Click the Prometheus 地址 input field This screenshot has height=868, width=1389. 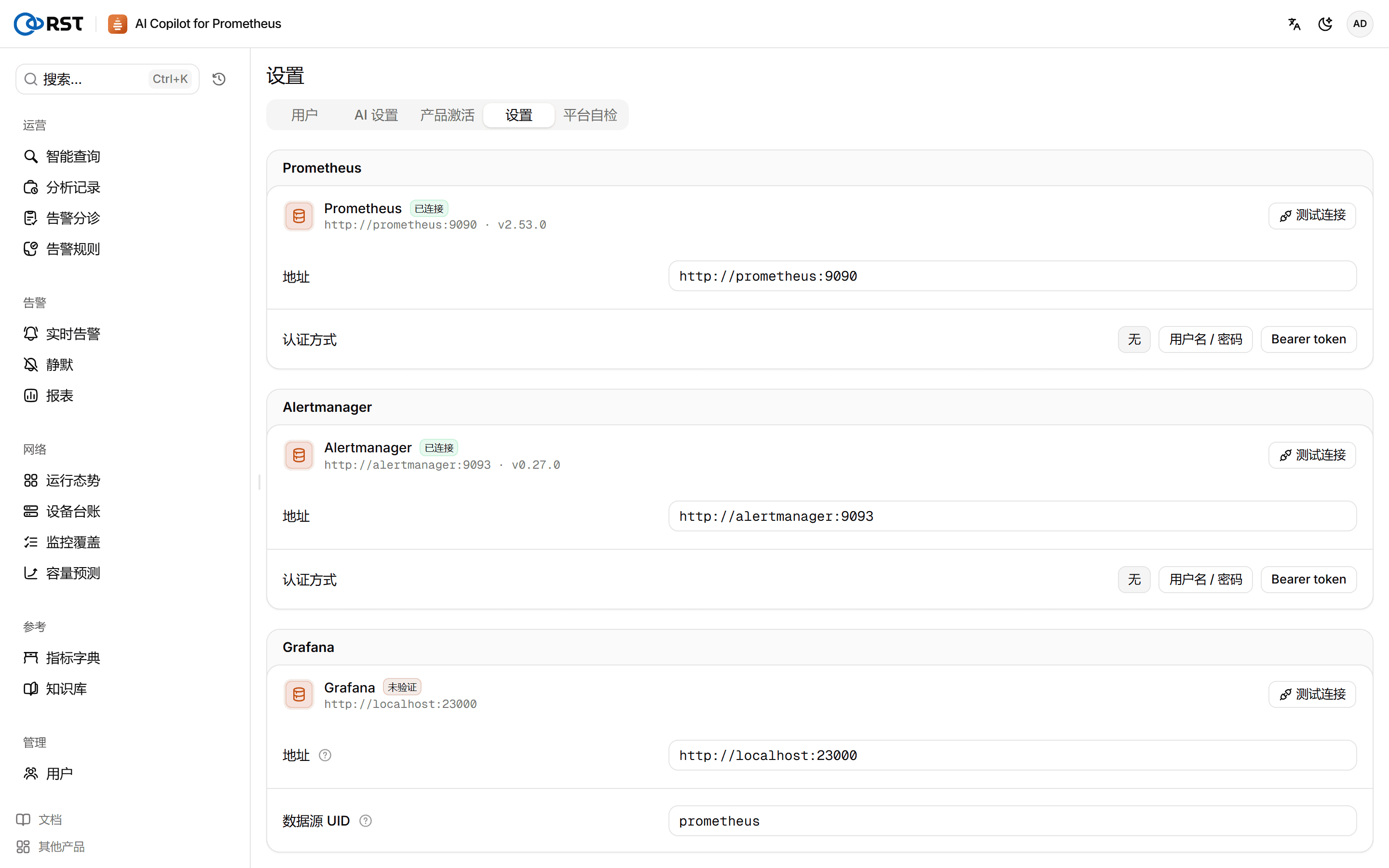click(x=1012, y=276)
